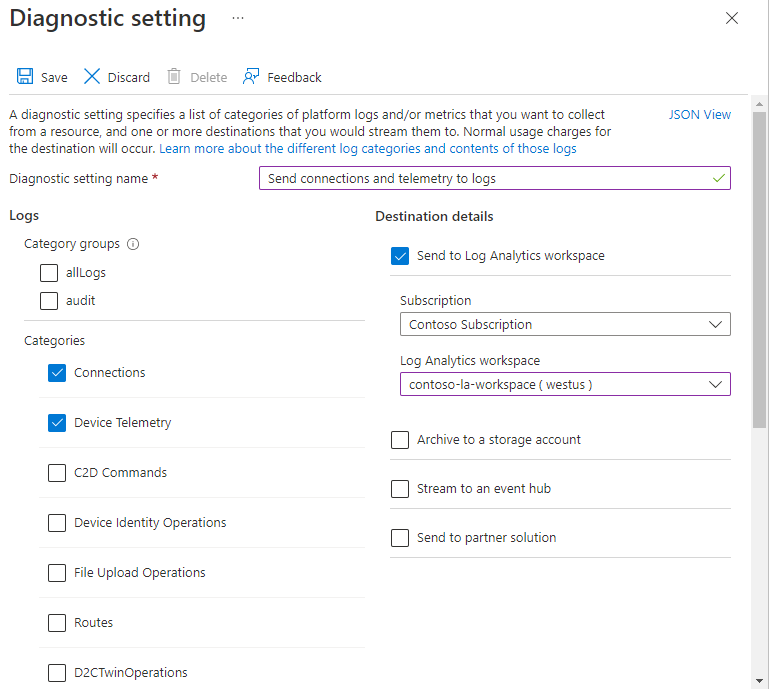Click the Save disk icon

point(25,77)
